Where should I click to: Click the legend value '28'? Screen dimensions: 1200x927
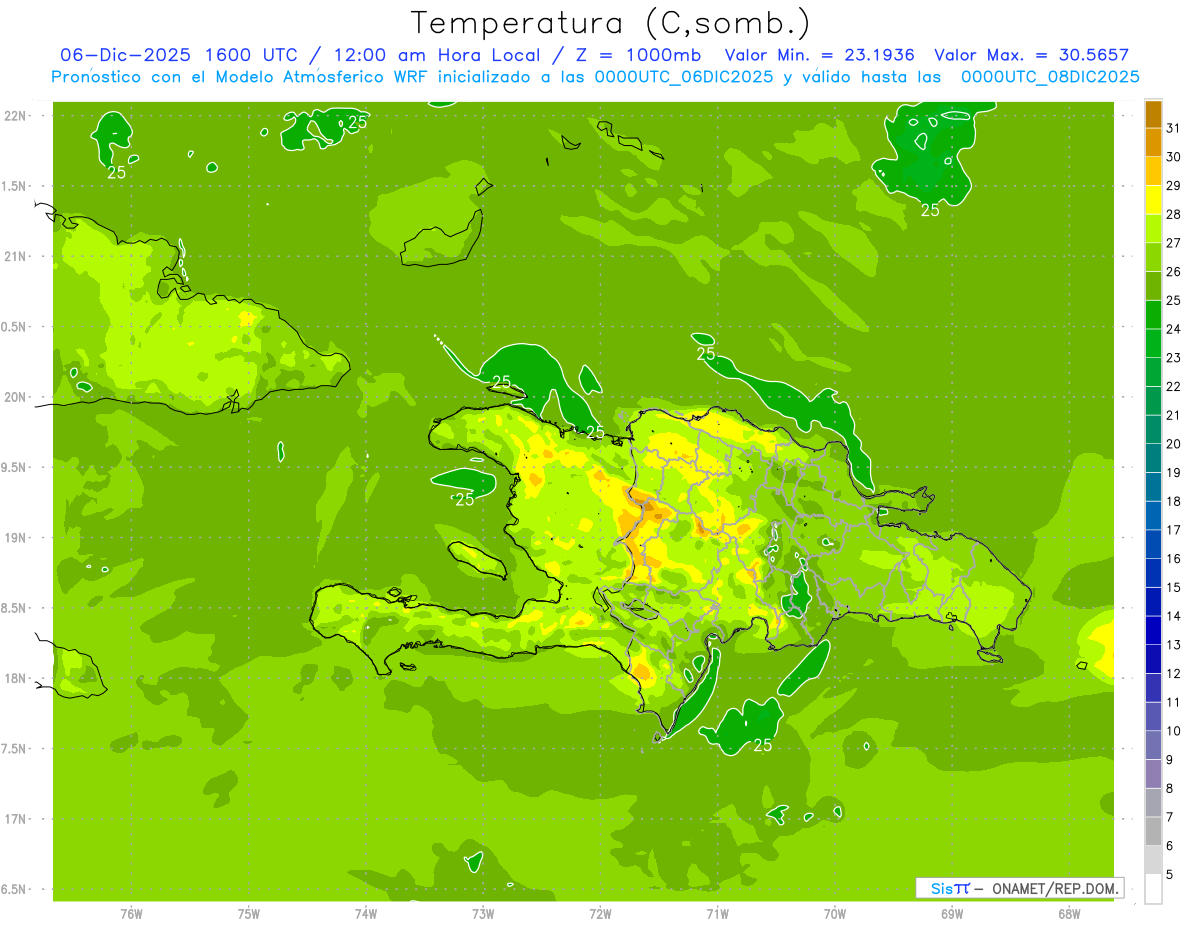click(1174, 214)
